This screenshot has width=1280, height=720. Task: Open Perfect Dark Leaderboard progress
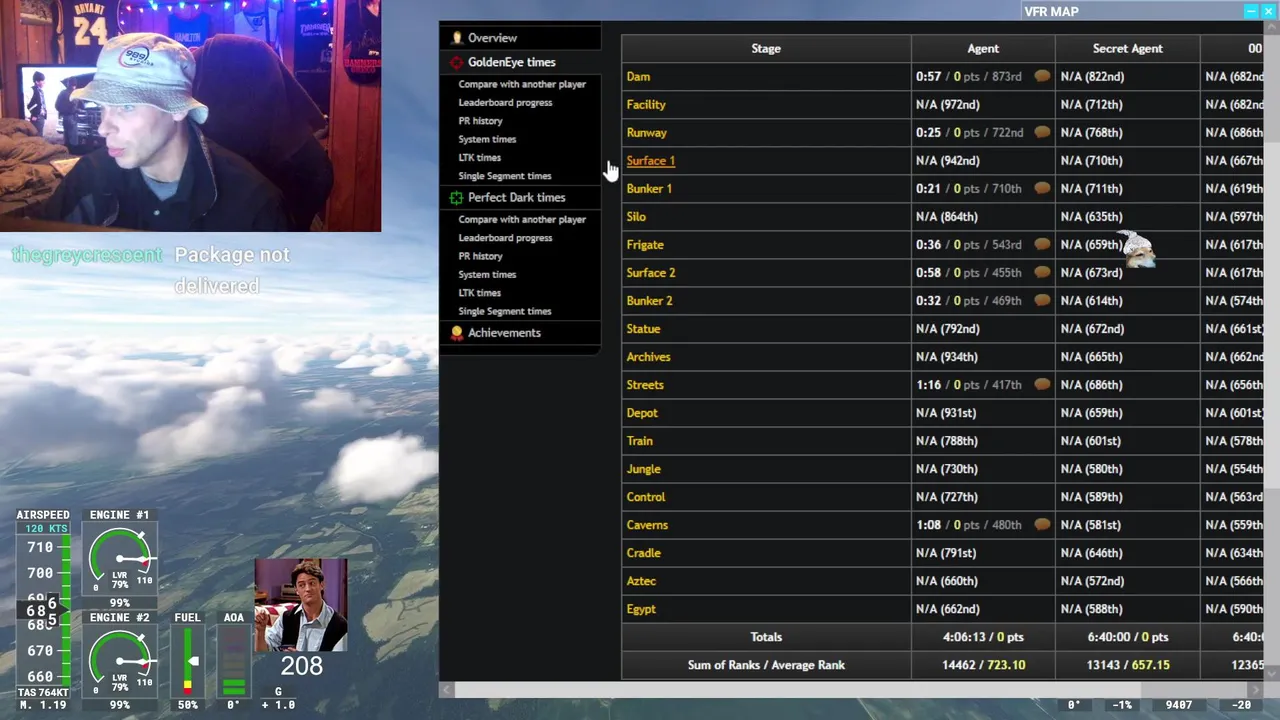point(505,238)
